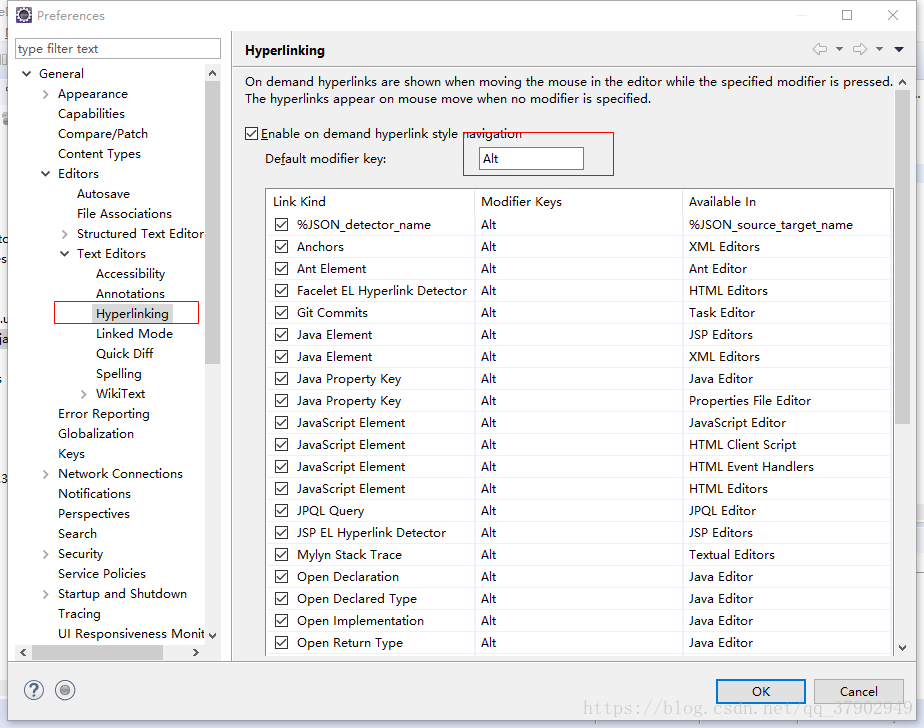Toggle Enable on demand hyperlink style navigation
The width and height of the screenshot is (924, 728).
[x=252, y=134]
